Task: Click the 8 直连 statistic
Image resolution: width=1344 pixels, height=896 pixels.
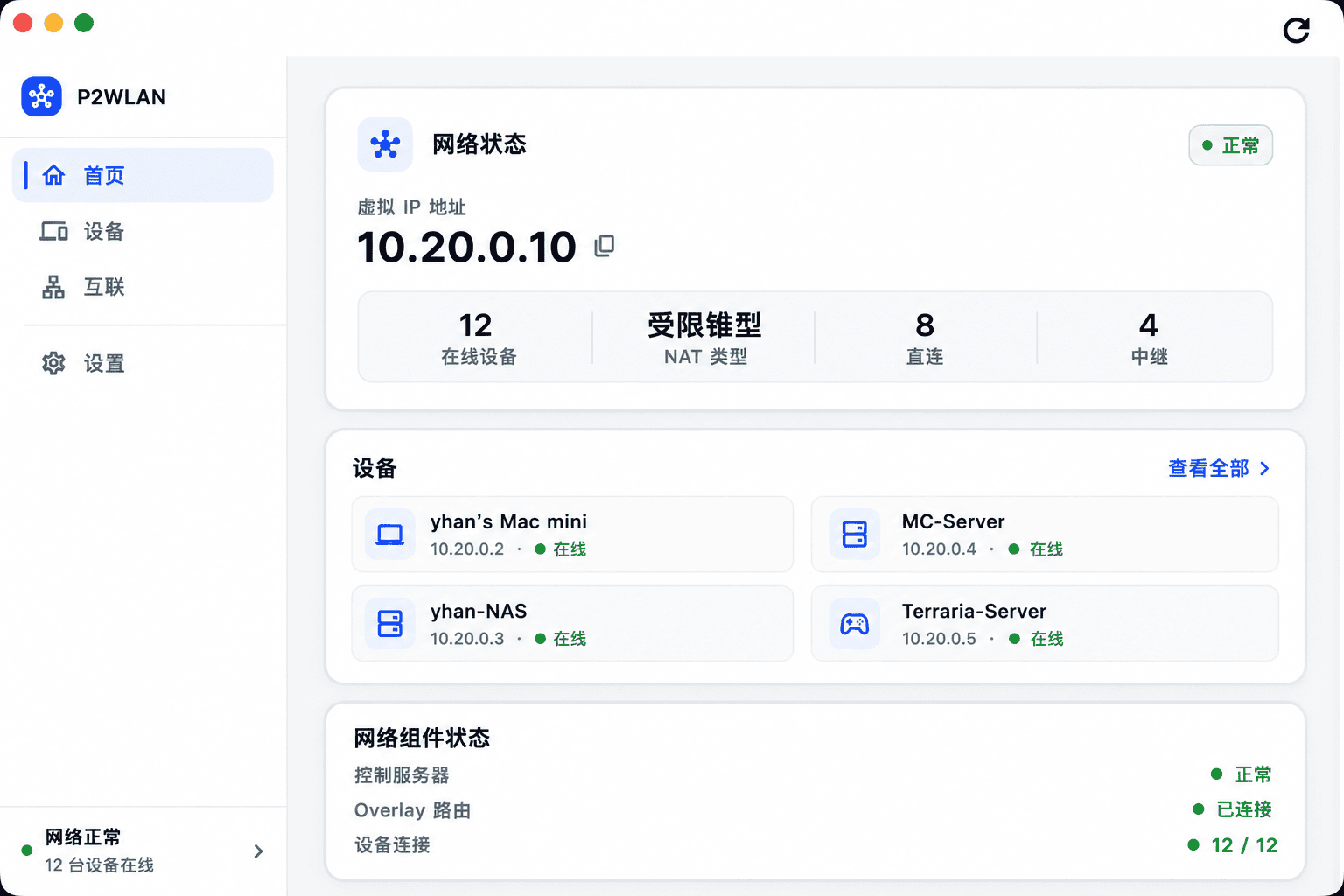Action: click(925, 337)
